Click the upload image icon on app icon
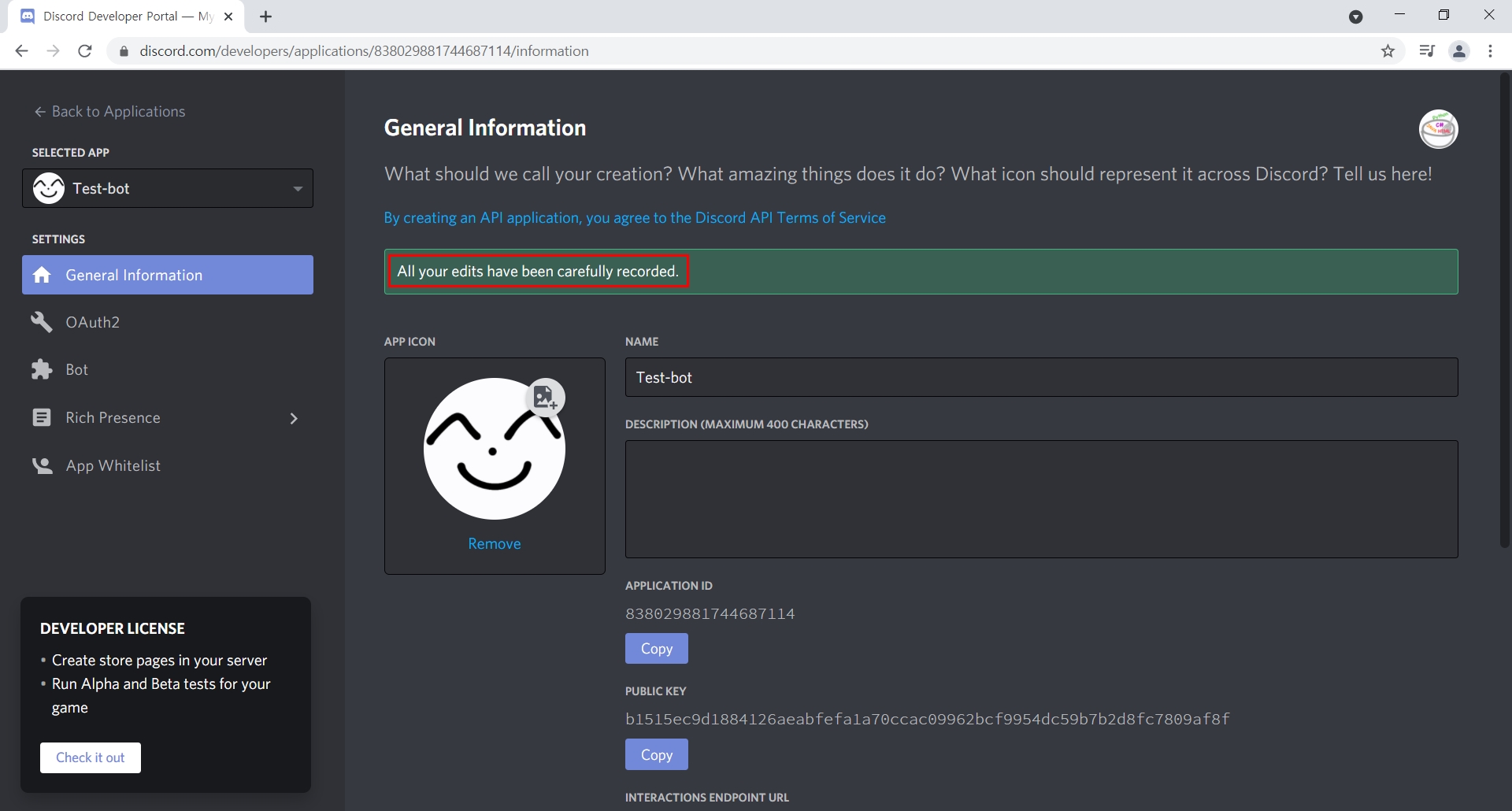Image resolution: width=1512 pixels, height=811 pixels. tap(545, 397)
